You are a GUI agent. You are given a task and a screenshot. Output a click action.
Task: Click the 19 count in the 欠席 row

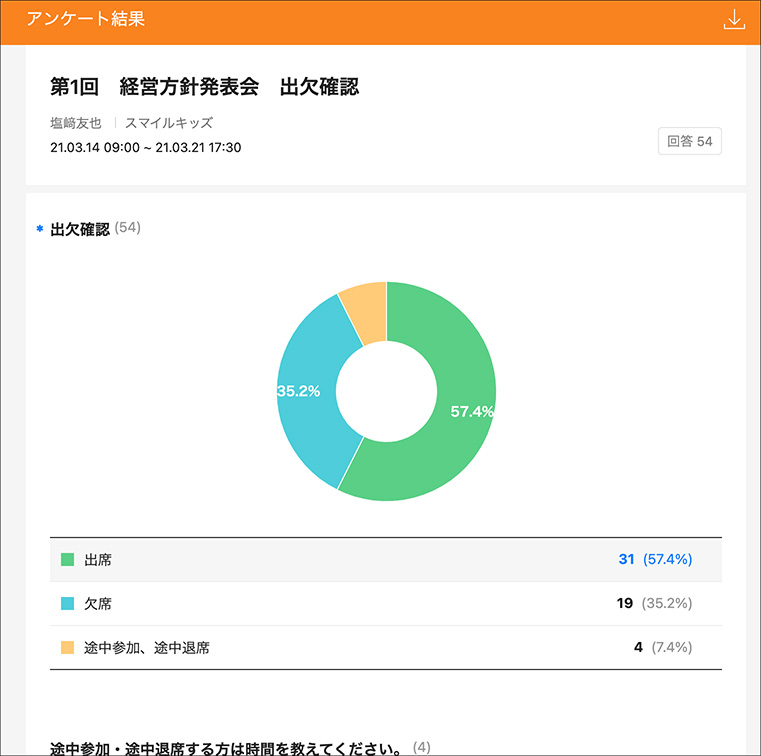tap(625, 603)
